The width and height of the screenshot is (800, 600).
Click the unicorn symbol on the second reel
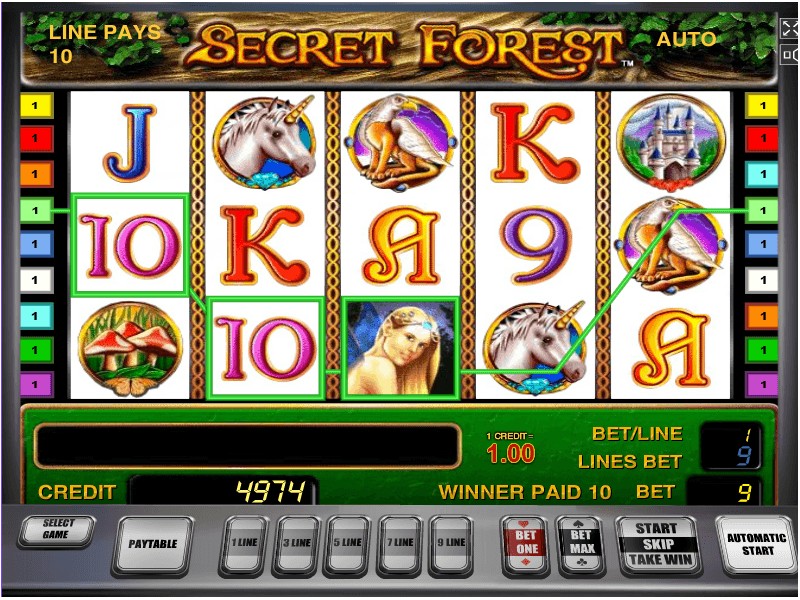(265, 142)
